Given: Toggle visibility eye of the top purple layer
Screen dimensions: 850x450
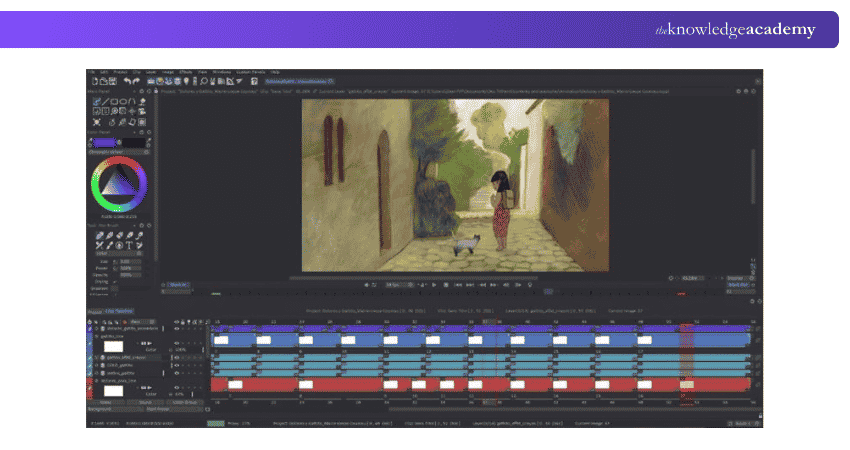Looking at the screenshot, I should click(x=176, y=329).
